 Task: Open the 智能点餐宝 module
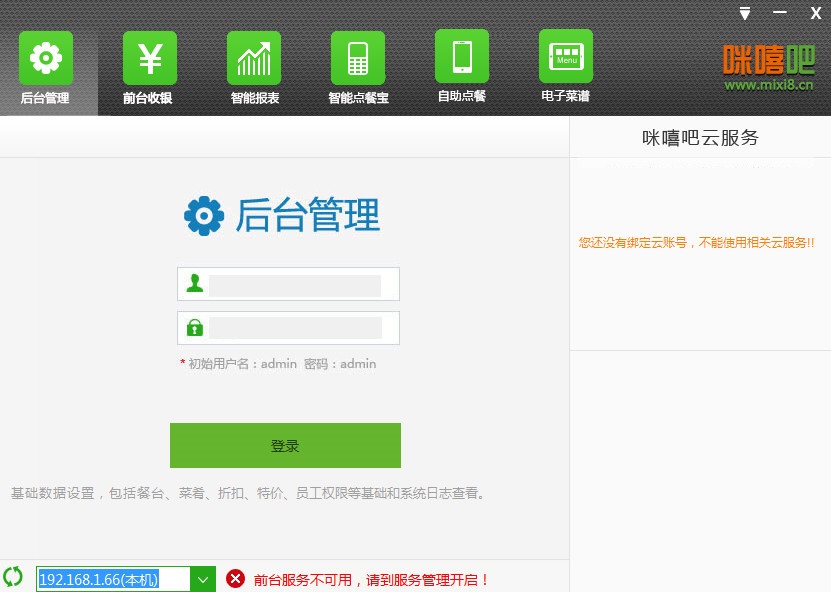(x=358, y=58)
